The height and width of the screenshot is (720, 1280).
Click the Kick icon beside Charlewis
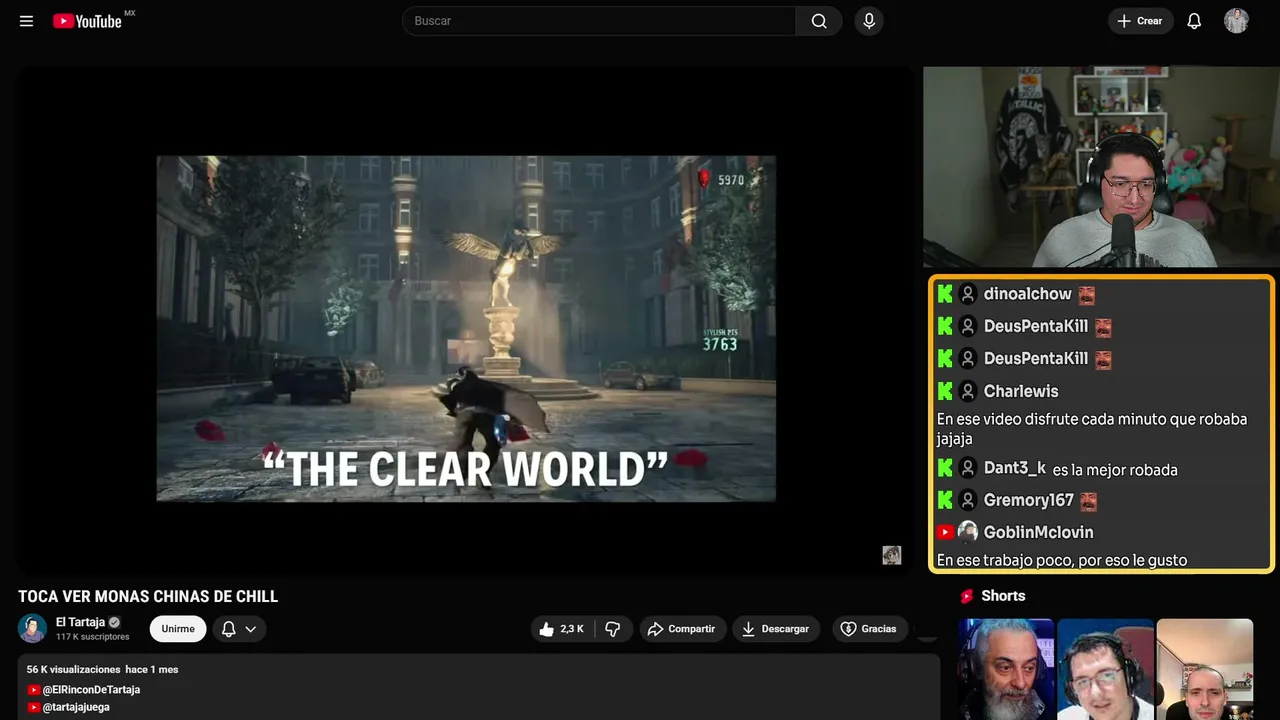point(945,391)
